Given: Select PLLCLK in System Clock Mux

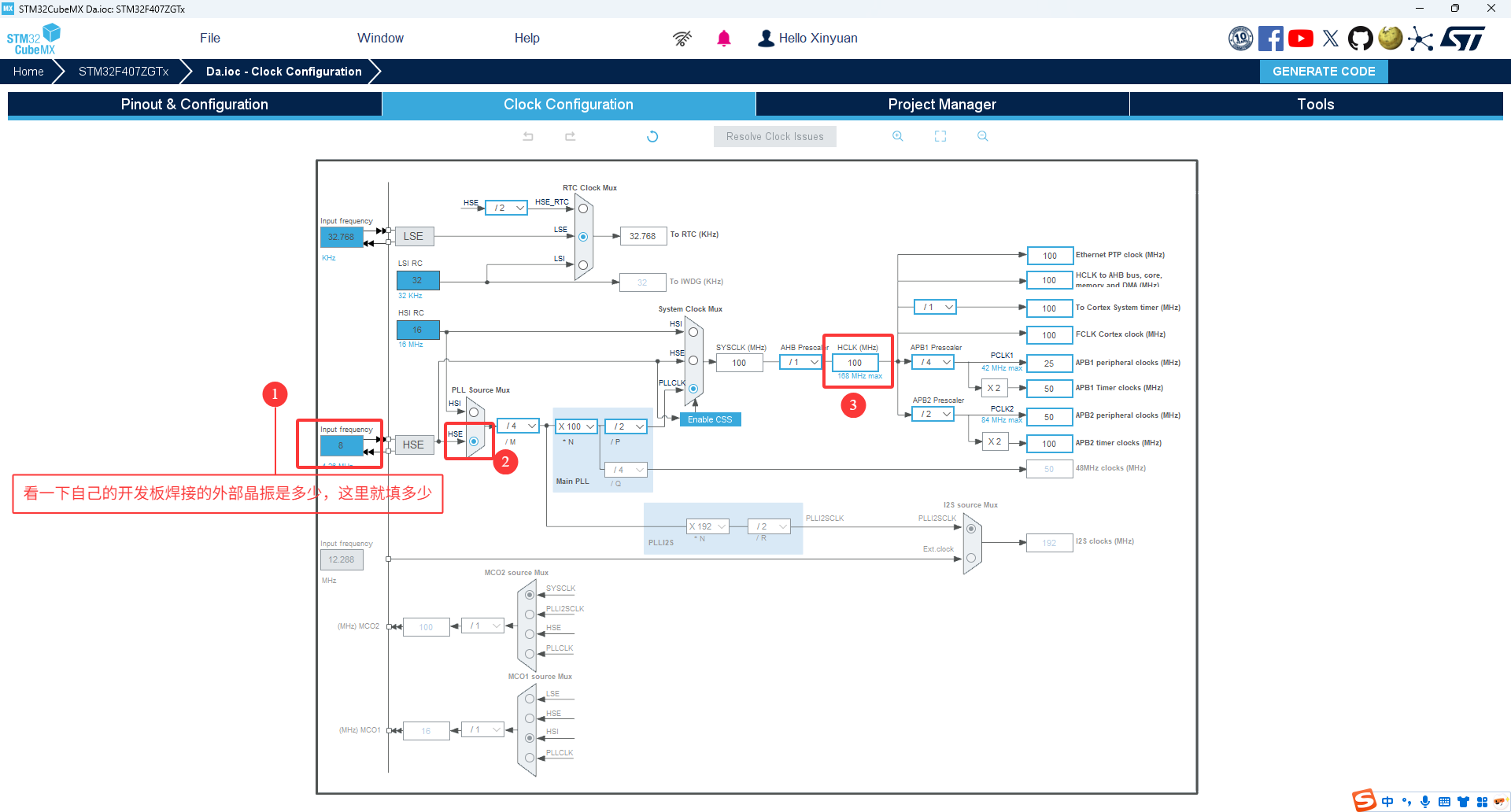Looking at the screenshot, I should click(x=693, y=389).
